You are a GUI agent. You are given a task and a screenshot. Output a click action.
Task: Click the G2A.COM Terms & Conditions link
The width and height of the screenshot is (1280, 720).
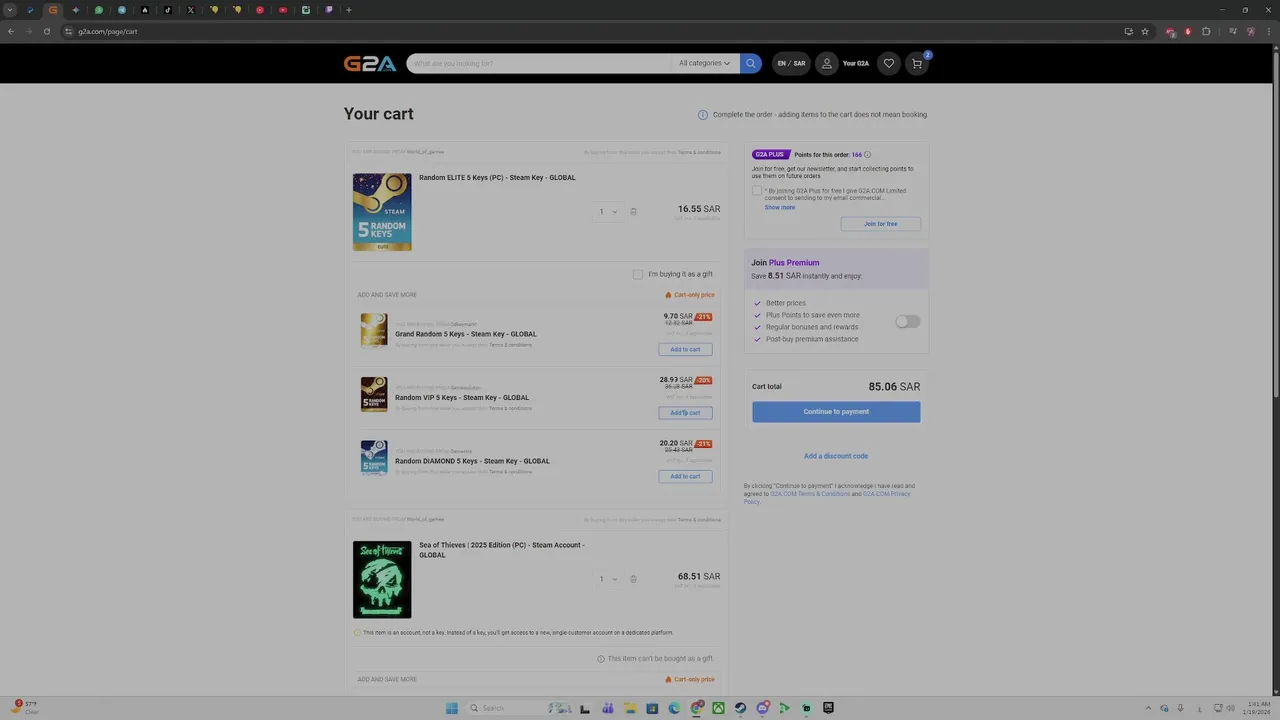[810, 494]
